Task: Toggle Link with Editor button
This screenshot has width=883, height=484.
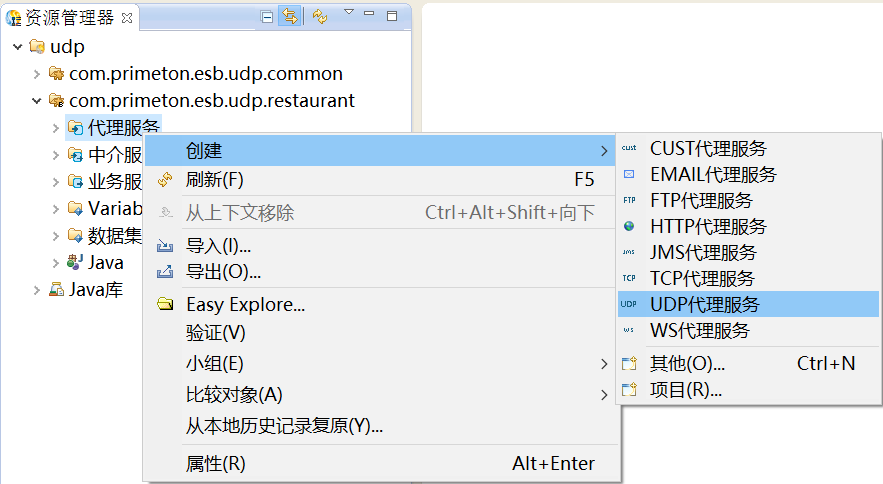Action: pyautogui.click(x=290, y=16)
